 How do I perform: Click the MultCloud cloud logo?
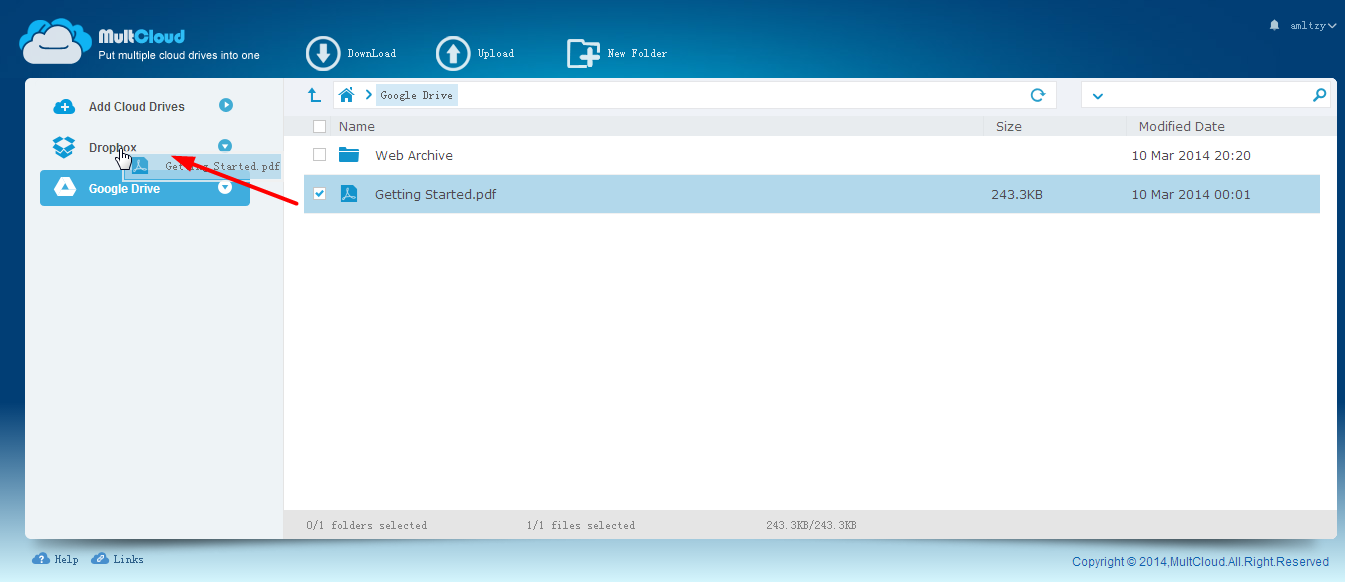(55, 42)
